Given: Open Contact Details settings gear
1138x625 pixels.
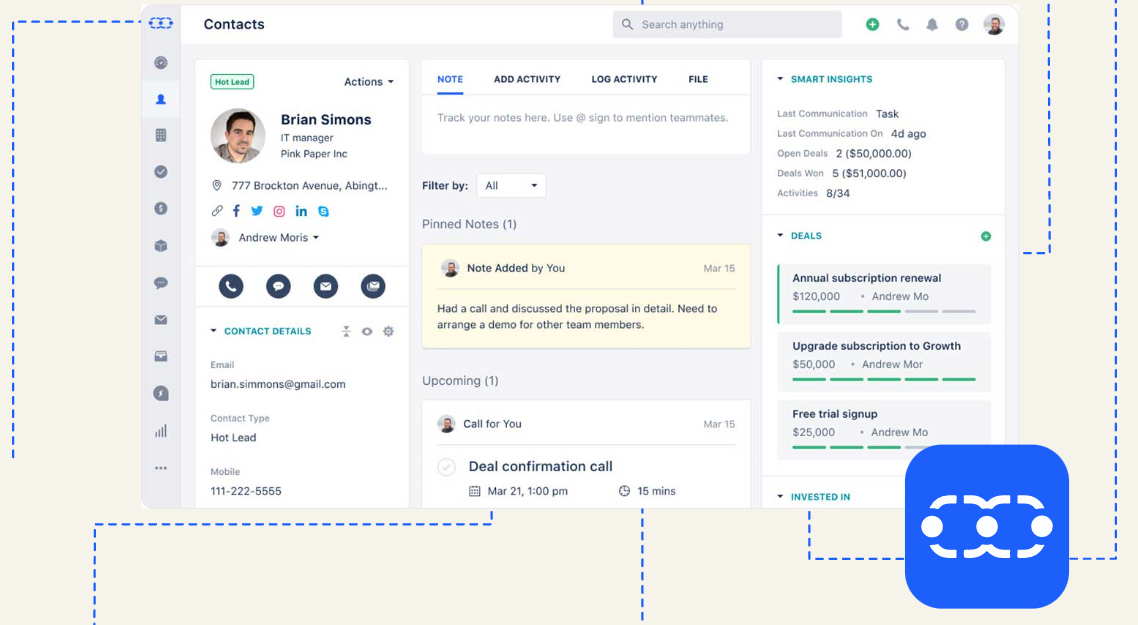Looking at the screenshot, I should tap(388, 331).
